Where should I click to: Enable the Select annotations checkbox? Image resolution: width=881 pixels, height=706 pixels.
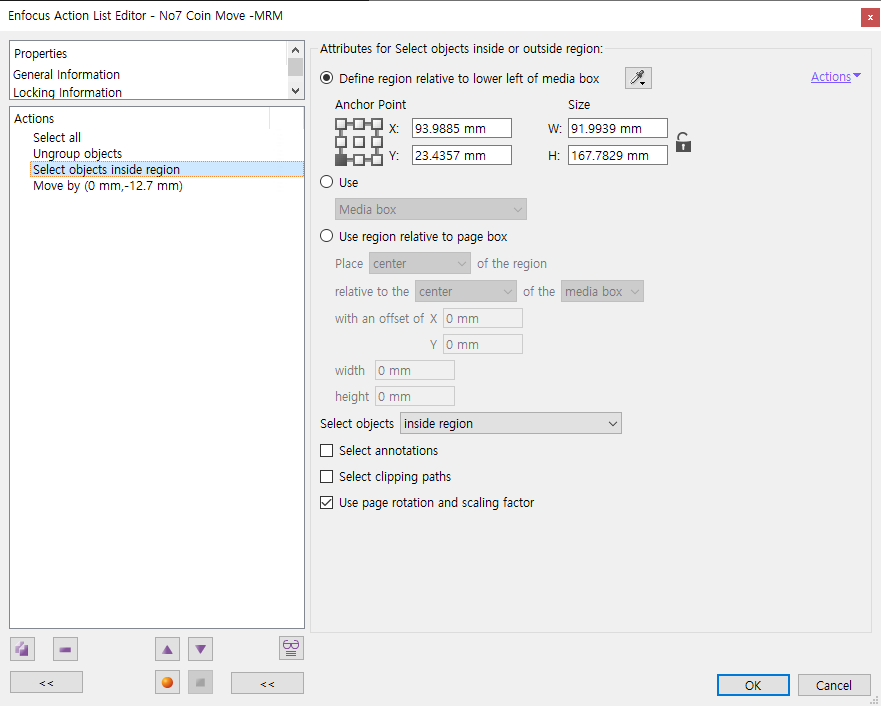(x=326, y=451)
